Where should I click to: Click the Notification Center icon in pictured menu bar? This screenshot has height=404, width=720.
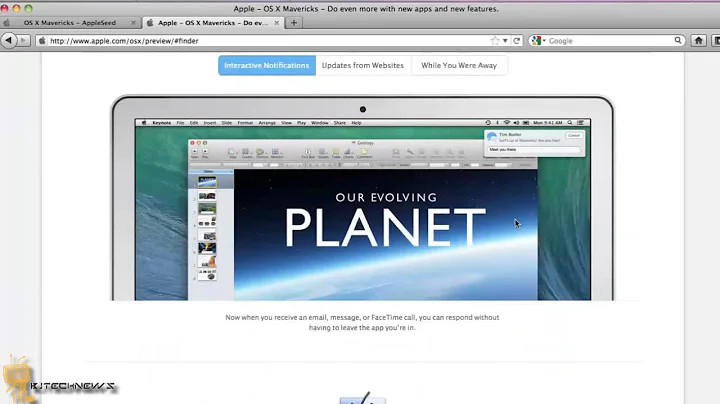click(x=580, y=123)
